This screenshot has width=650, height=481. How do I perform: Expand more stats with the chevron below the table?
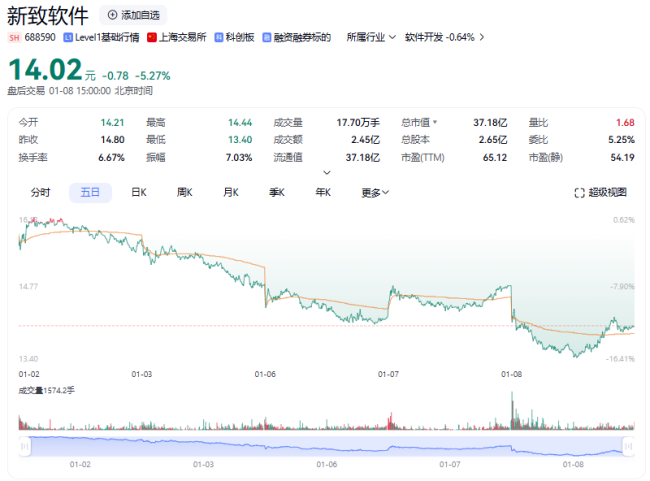point(327,172)
